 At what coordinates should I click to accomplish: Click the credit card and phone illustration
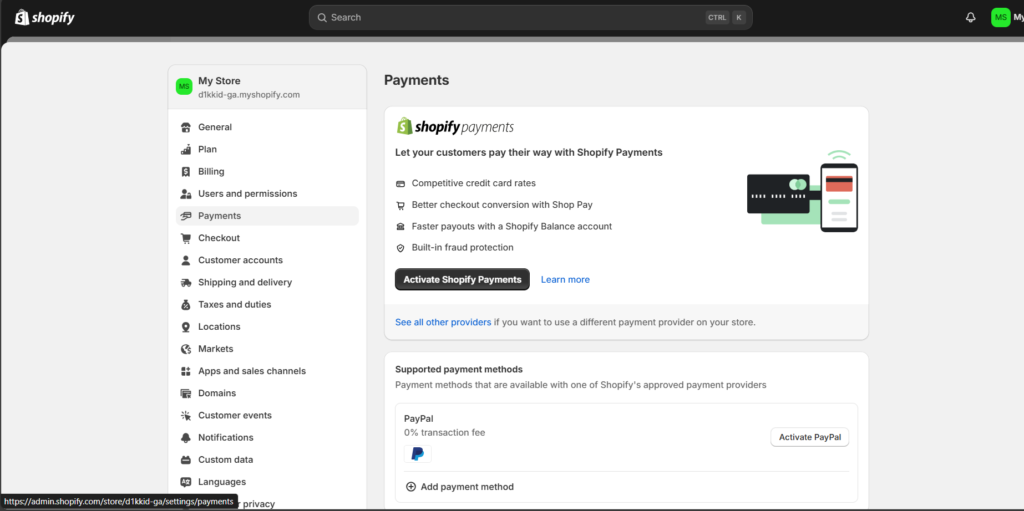pos(802,191)
